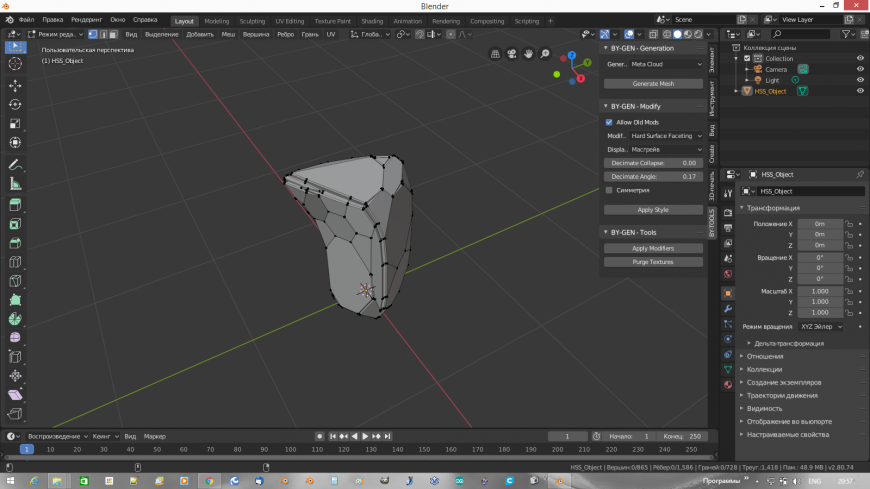Play the animation forward
This screenshot has width=870, height=489.
[365, 436]
